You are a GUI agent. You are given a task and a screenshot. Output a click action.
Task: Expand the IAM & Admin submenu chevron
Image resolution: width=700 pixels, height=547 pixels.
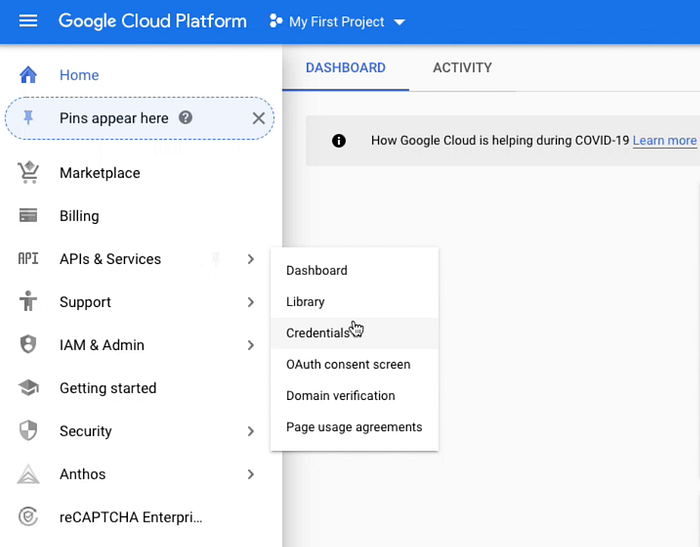[x=251, y=345]
